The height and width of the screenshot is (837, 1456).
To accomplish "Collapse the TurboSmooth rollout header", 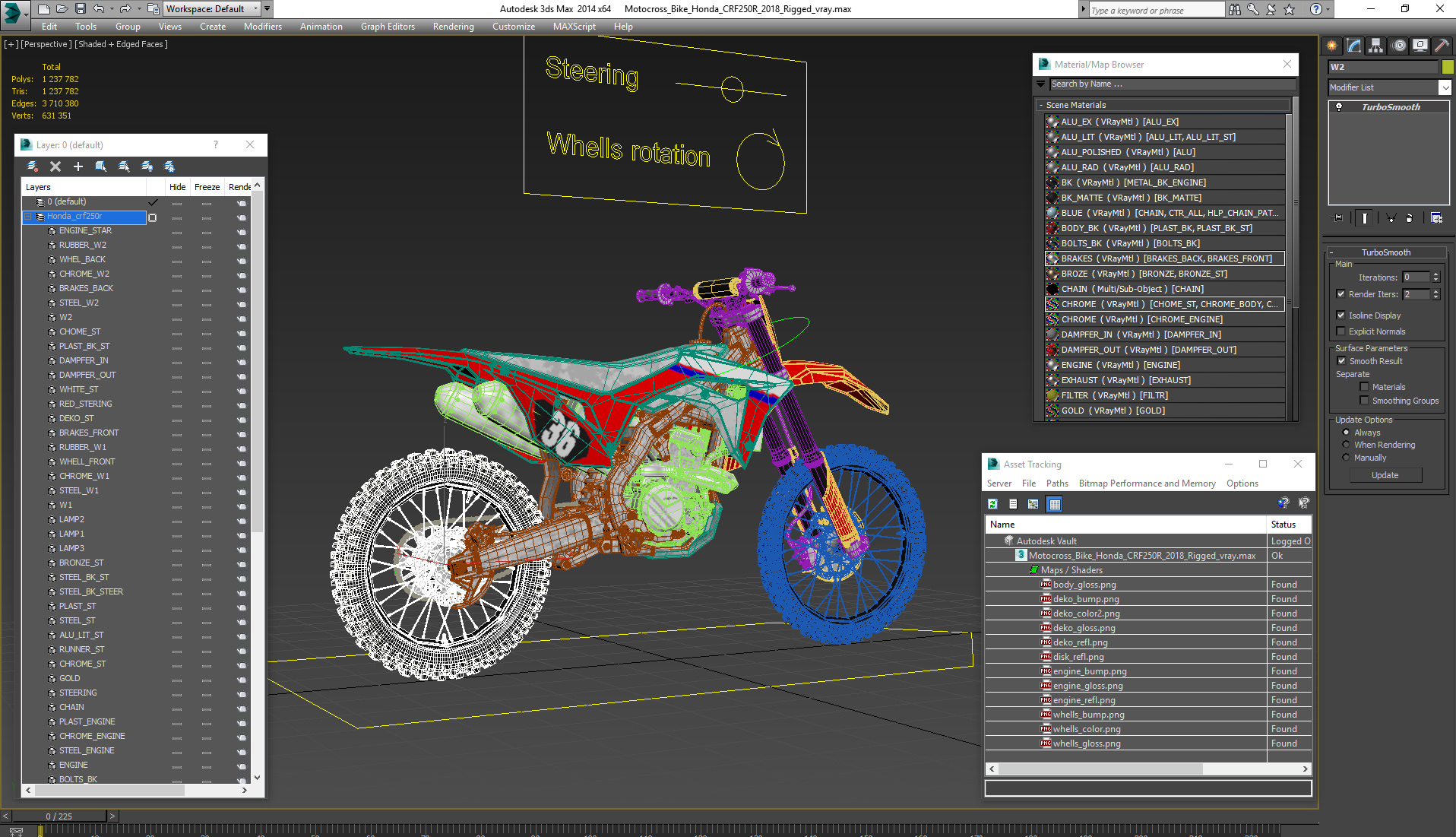I will 1385,252.
